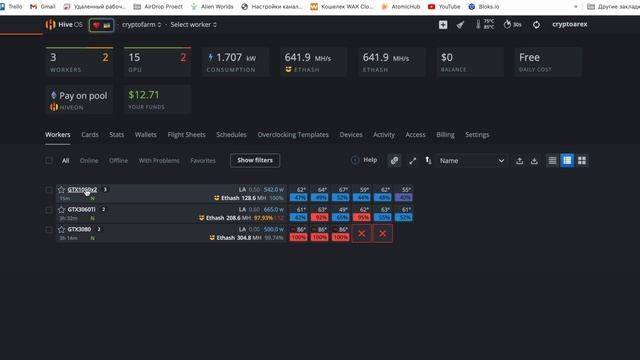This screenshot has height=360, width=640.
Task: Filter workers by Offline
Action: pyautogui.click(x=118, y=161)
